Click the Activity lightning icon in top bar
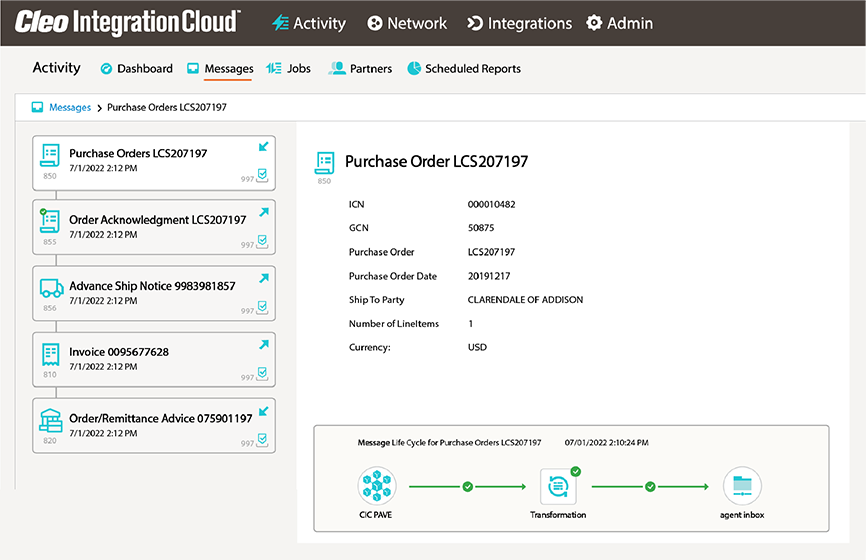Viewport: 866px width, 560px height. pos(280,23)
